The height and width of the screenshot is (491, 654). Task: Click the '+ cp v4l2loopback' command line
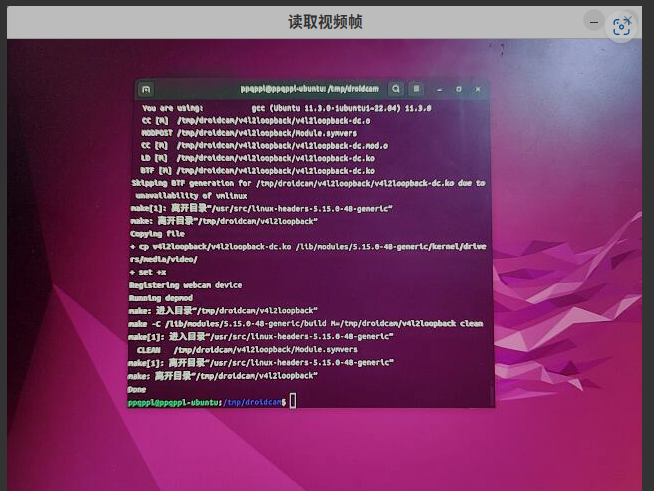308,247
